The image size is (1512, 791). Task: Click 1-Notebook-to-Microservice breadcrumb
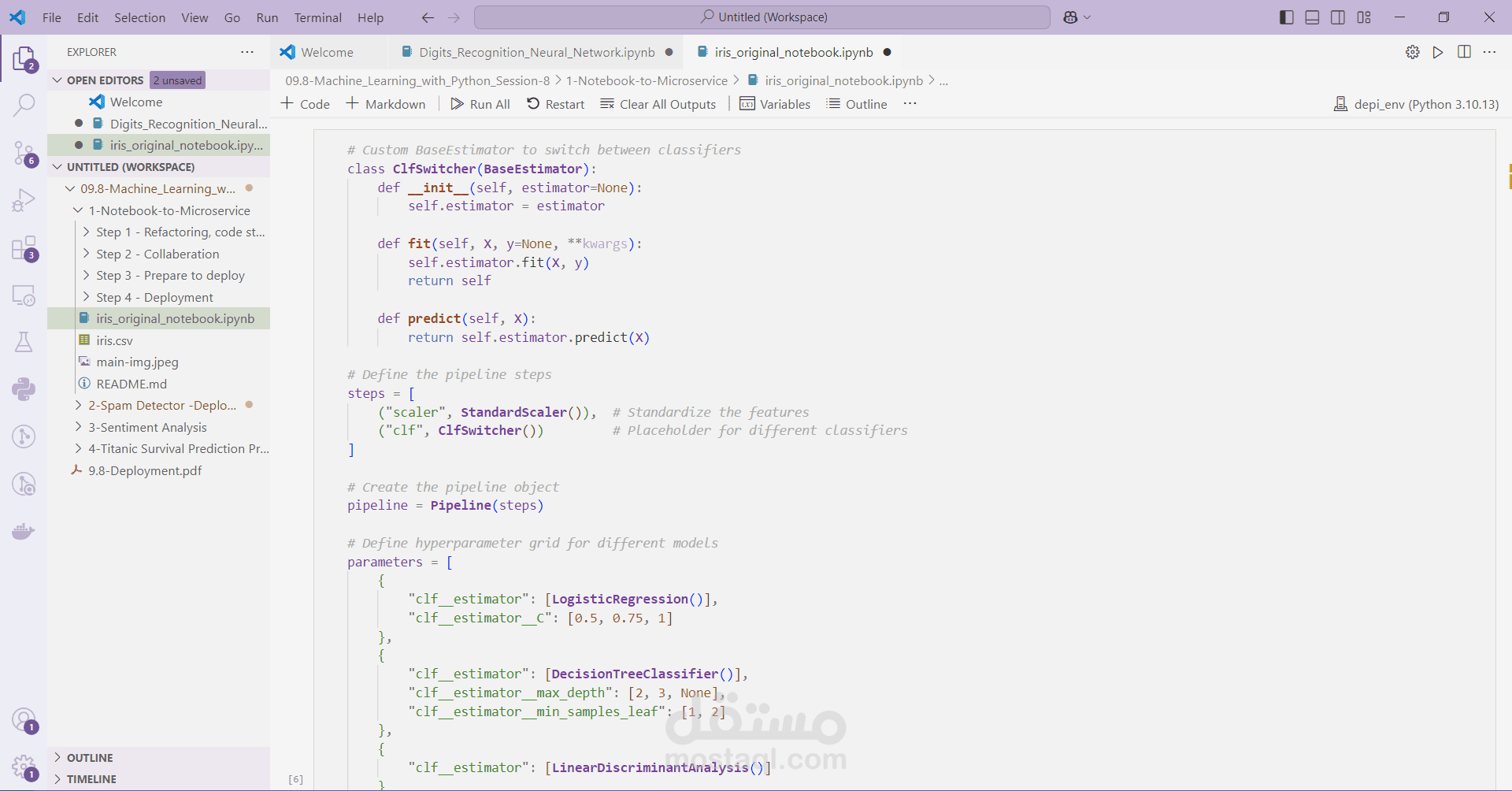(647, 80)
